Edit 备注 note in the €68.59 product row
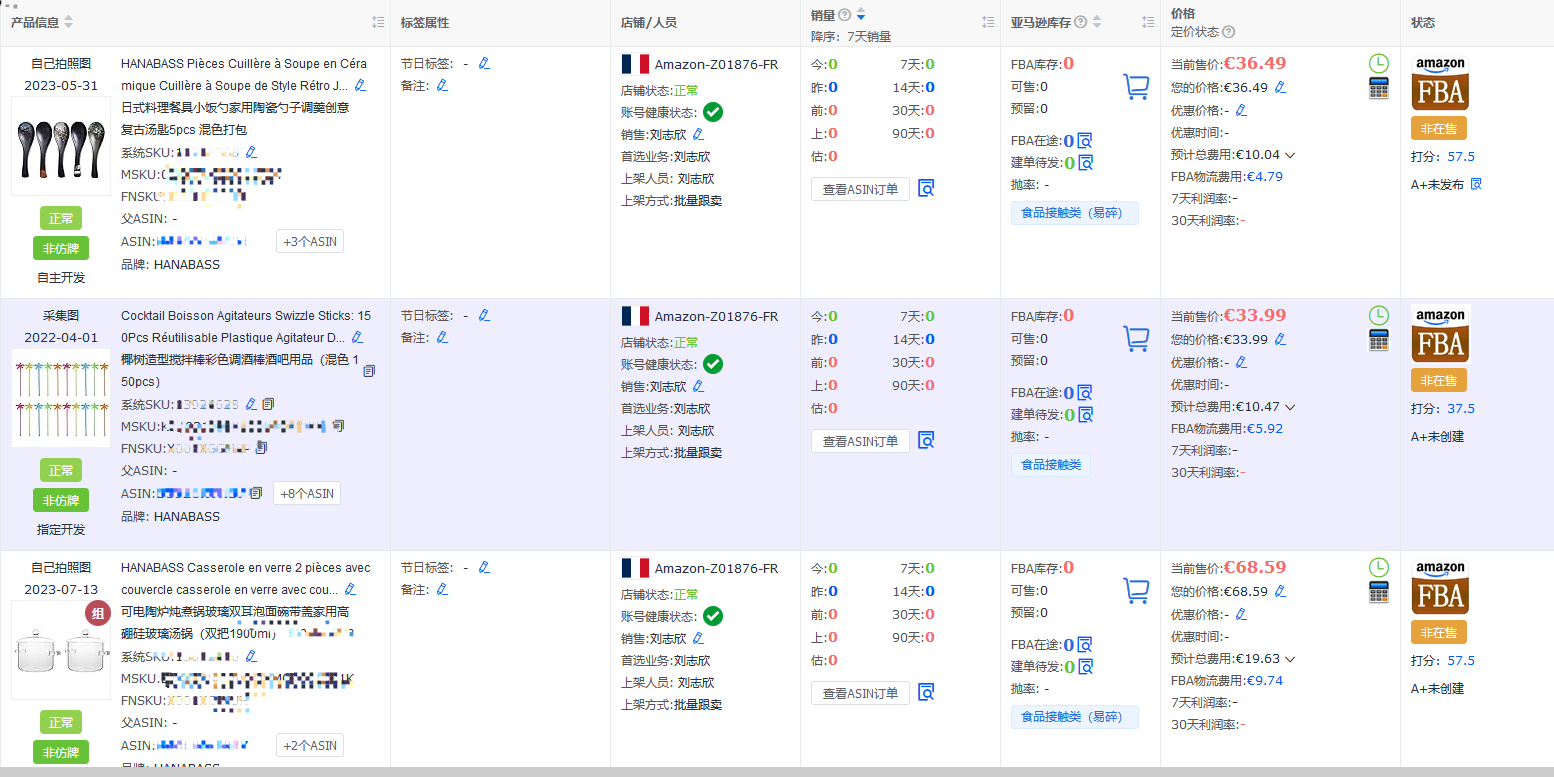1554x777 pixels. [x=442, y=589]
